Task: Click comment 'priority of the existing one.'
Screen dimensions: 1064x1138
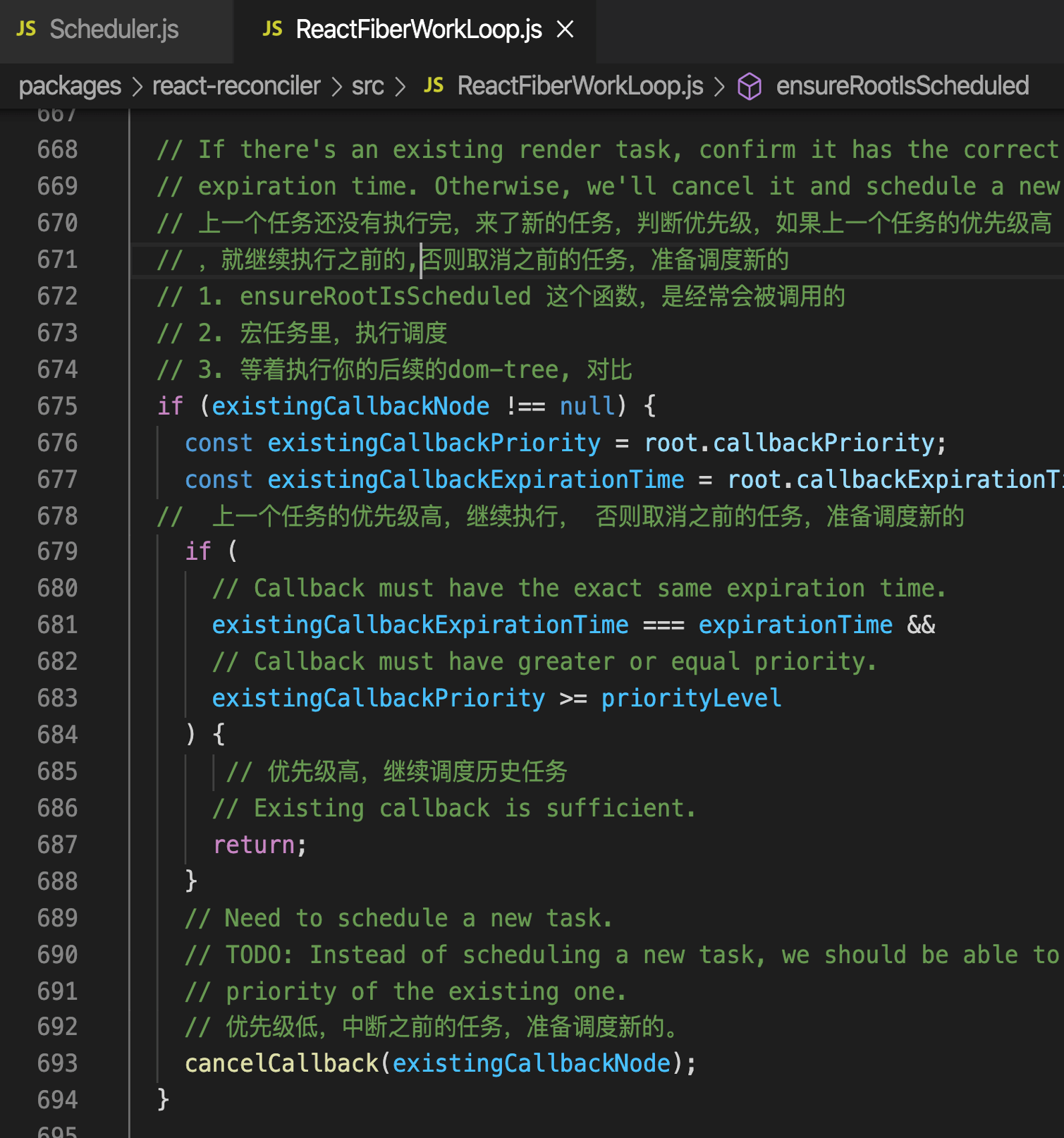Action: [406, 991]
